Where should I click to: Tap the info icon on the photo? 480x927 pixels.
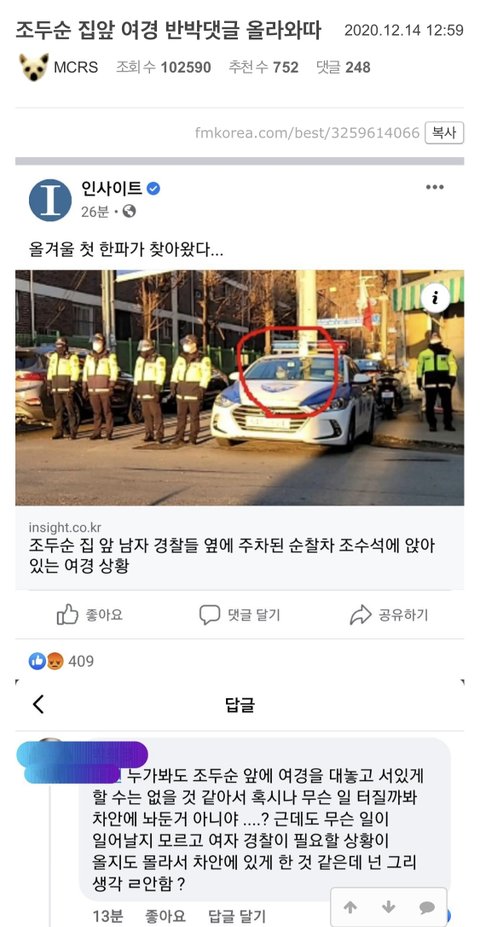point(436,299)
